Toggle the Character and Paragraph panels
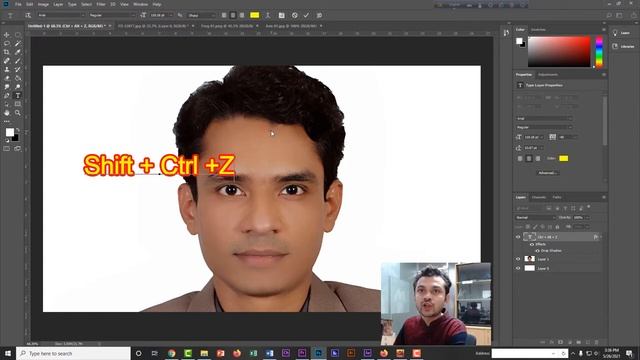 282,15
